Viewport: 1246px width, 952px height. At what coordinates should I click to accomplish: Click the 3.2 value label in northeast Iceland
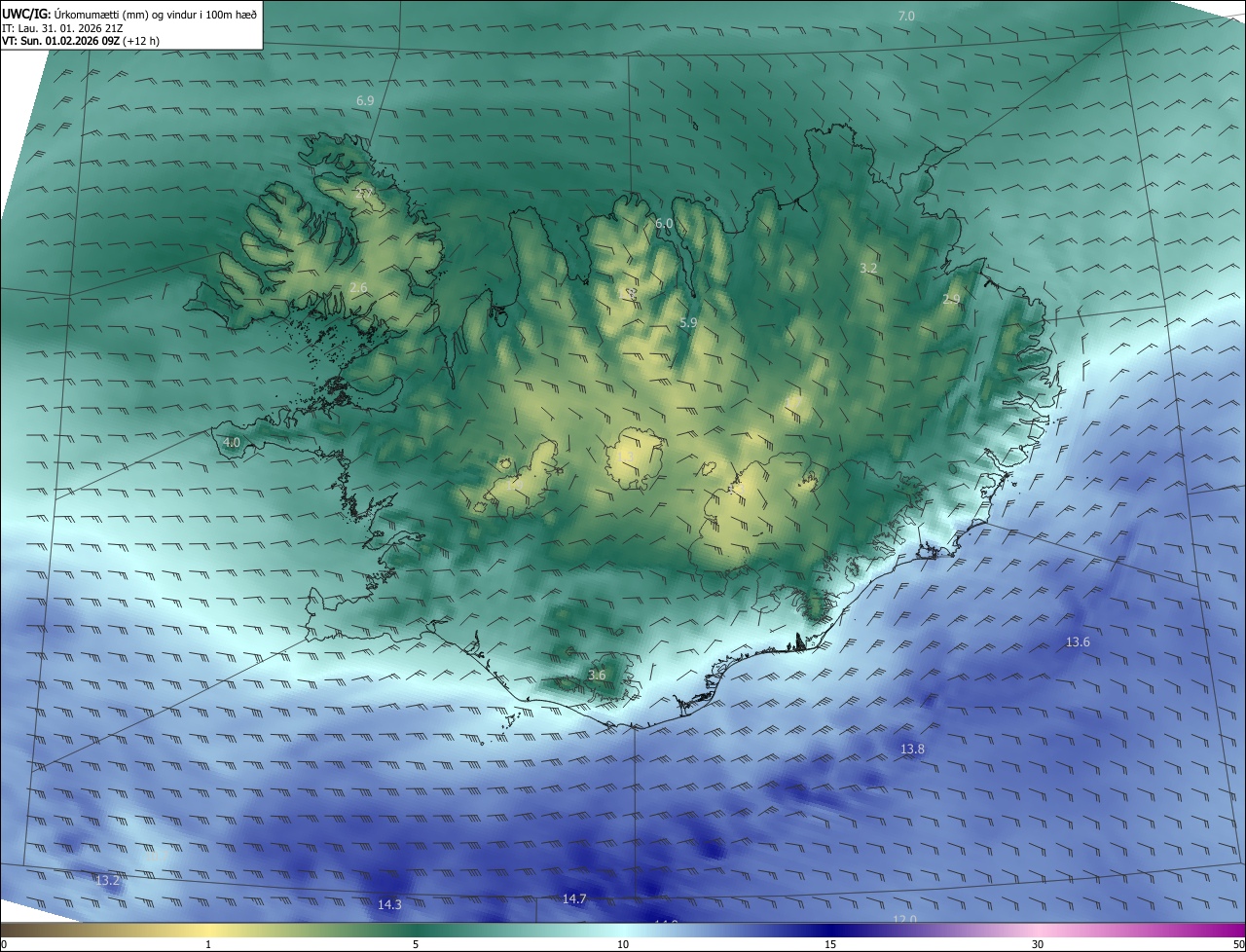[869, 268]
